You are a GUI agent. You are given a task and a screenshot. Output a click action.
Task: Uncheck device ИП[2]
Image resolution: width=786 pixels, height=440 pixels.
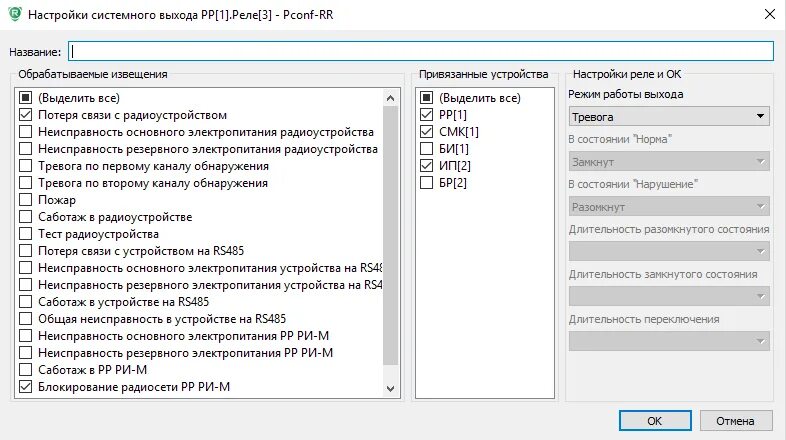(x=427, y=165)
